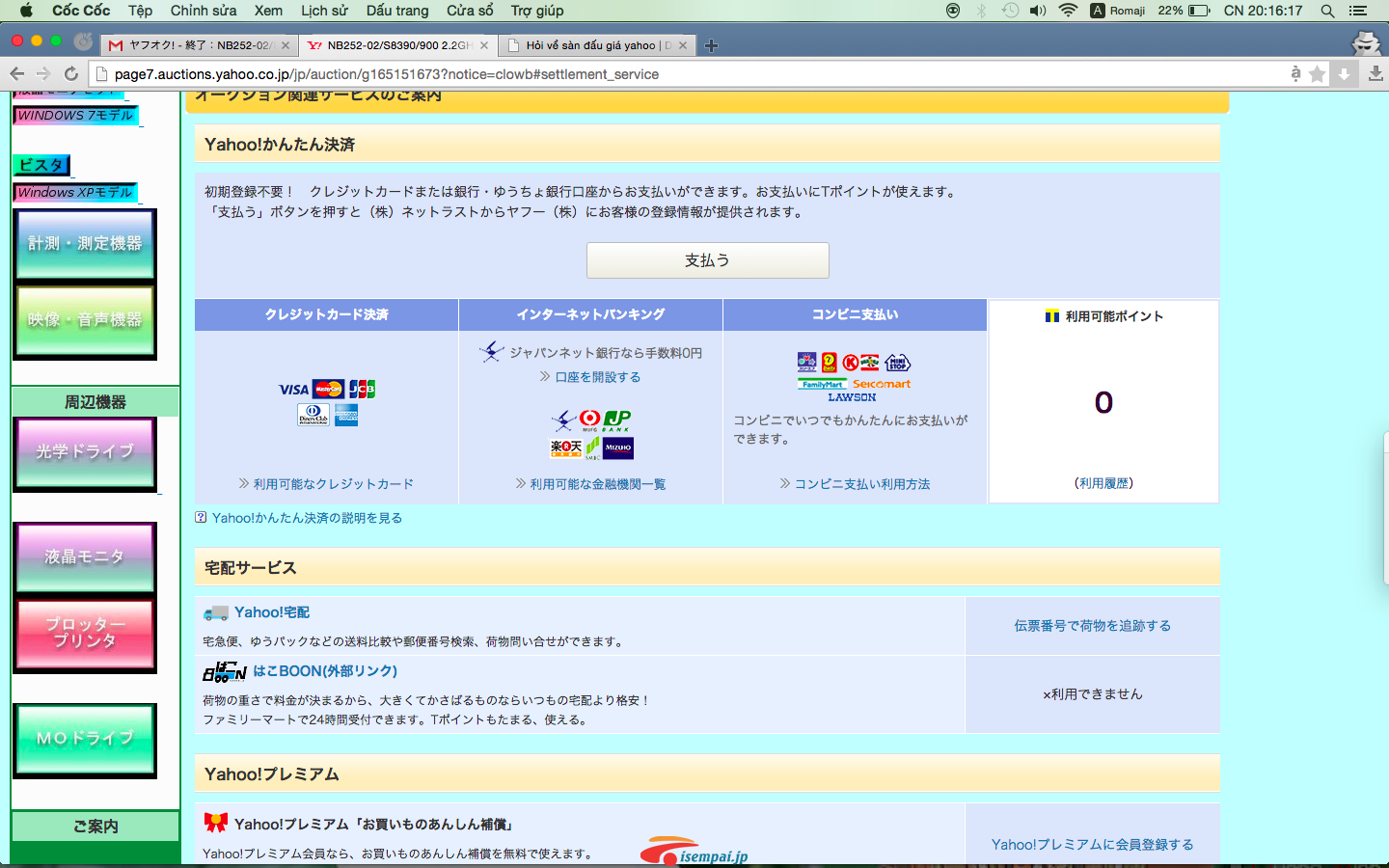Click the Yahoo!宅配 truck icon
This screenshot has height=868, width=1389.
pos(216,612)
